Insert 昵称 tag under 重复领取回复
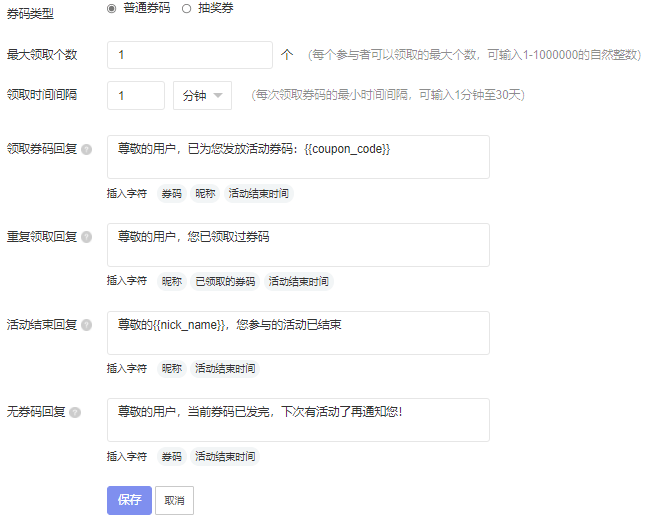Viewport: 659px width, 522px height. click(172, 281)
